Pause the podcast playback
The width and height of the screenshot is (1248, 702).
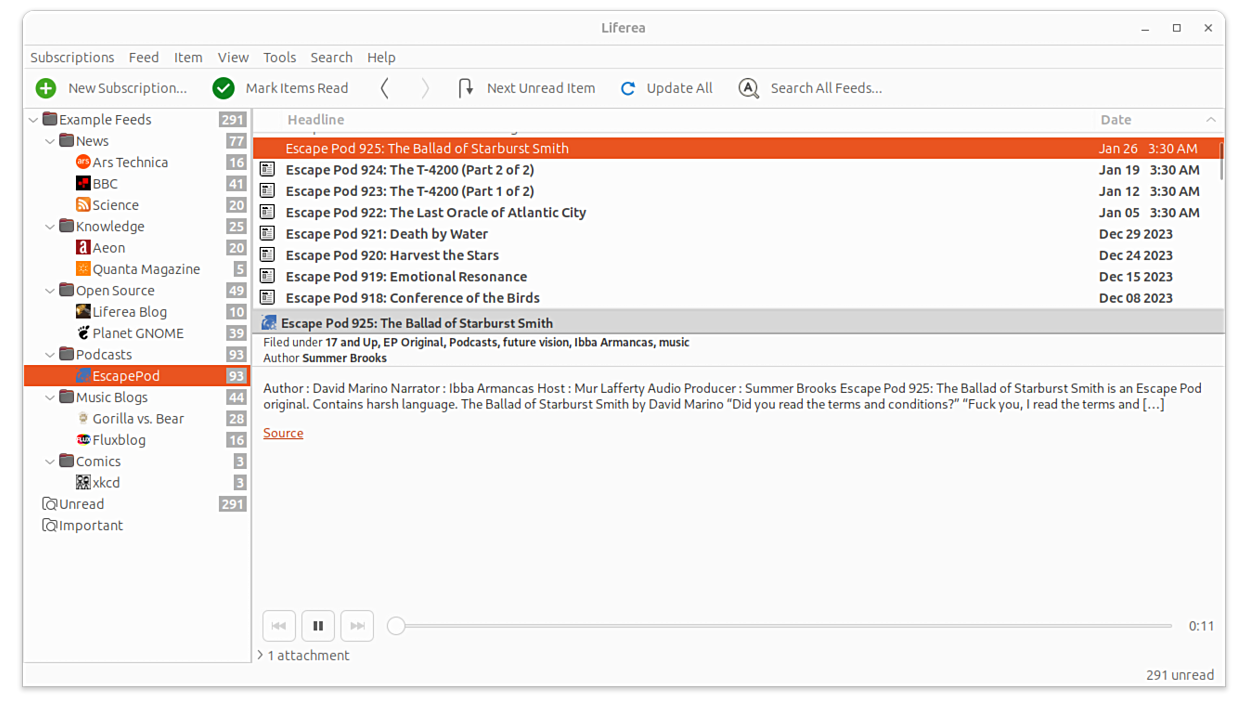(318, 626)
